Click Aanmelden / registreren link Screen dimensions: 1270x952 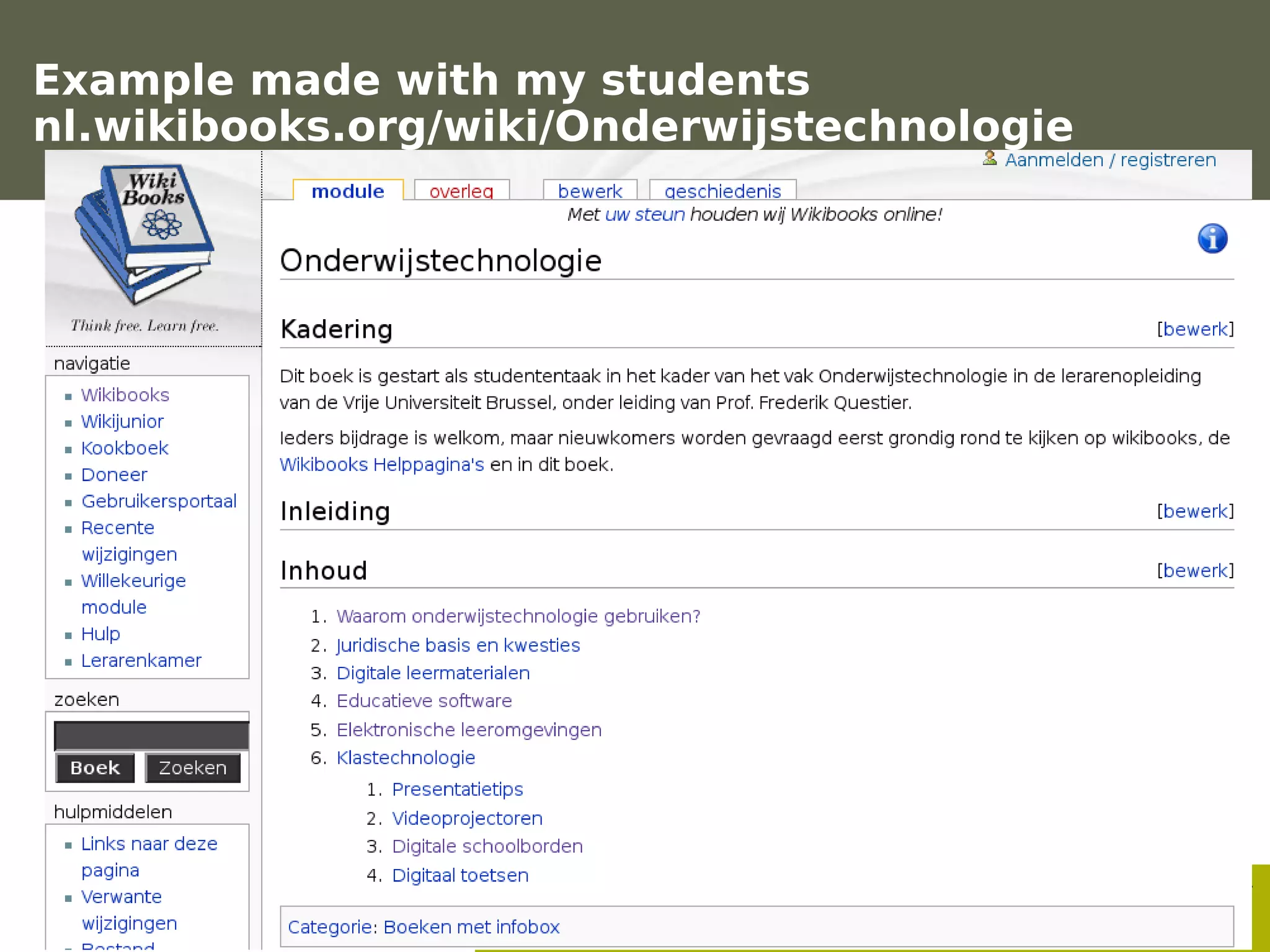(1110, 160)
